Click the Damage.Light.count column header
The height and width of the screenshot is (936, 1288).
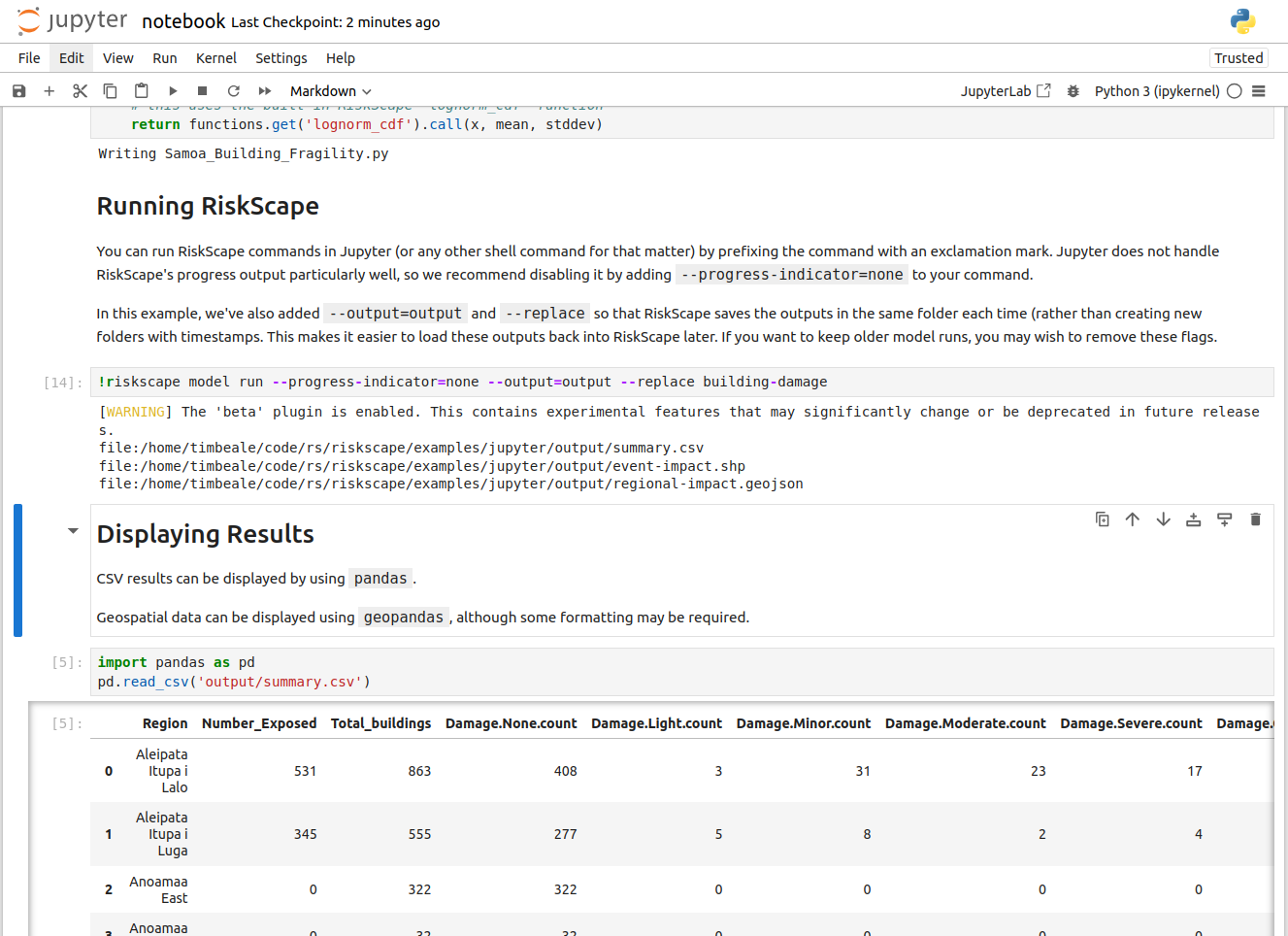[x=657, y=723]
